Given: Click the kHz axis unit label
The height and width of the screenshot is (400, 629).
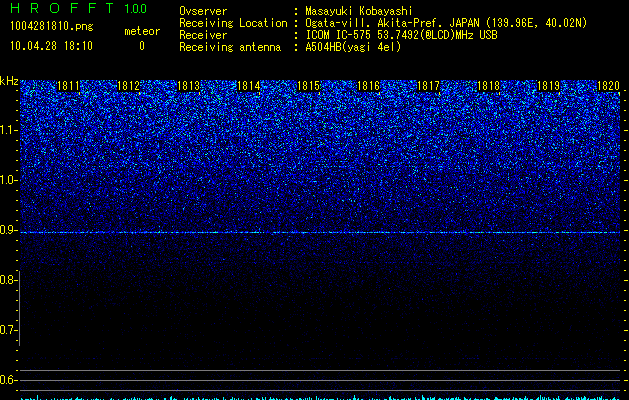Looking at the screenshot, I should pyautogui.click(x=9, y=81).
